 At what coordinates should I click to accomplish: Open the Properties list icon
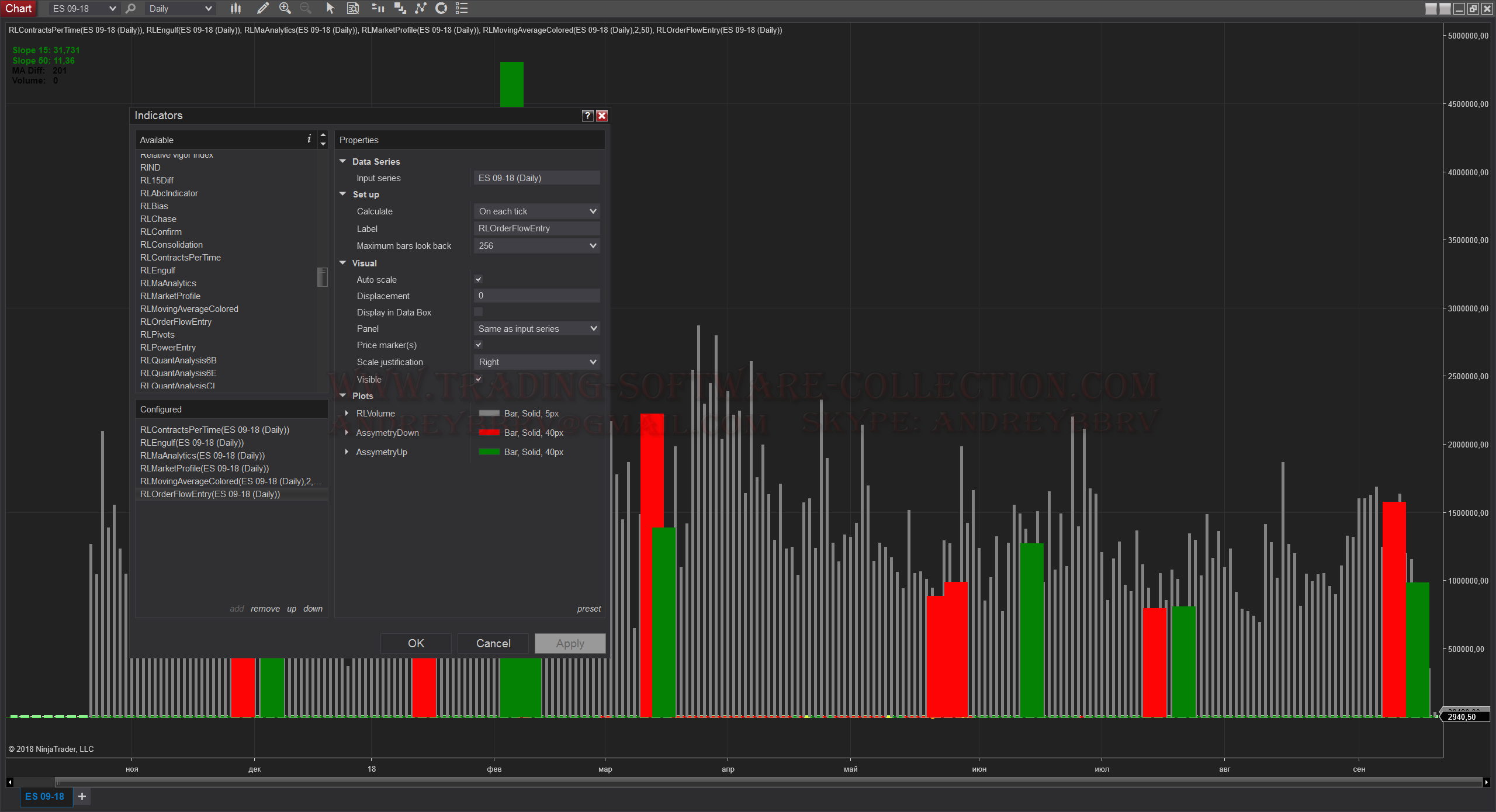[462, 8]
